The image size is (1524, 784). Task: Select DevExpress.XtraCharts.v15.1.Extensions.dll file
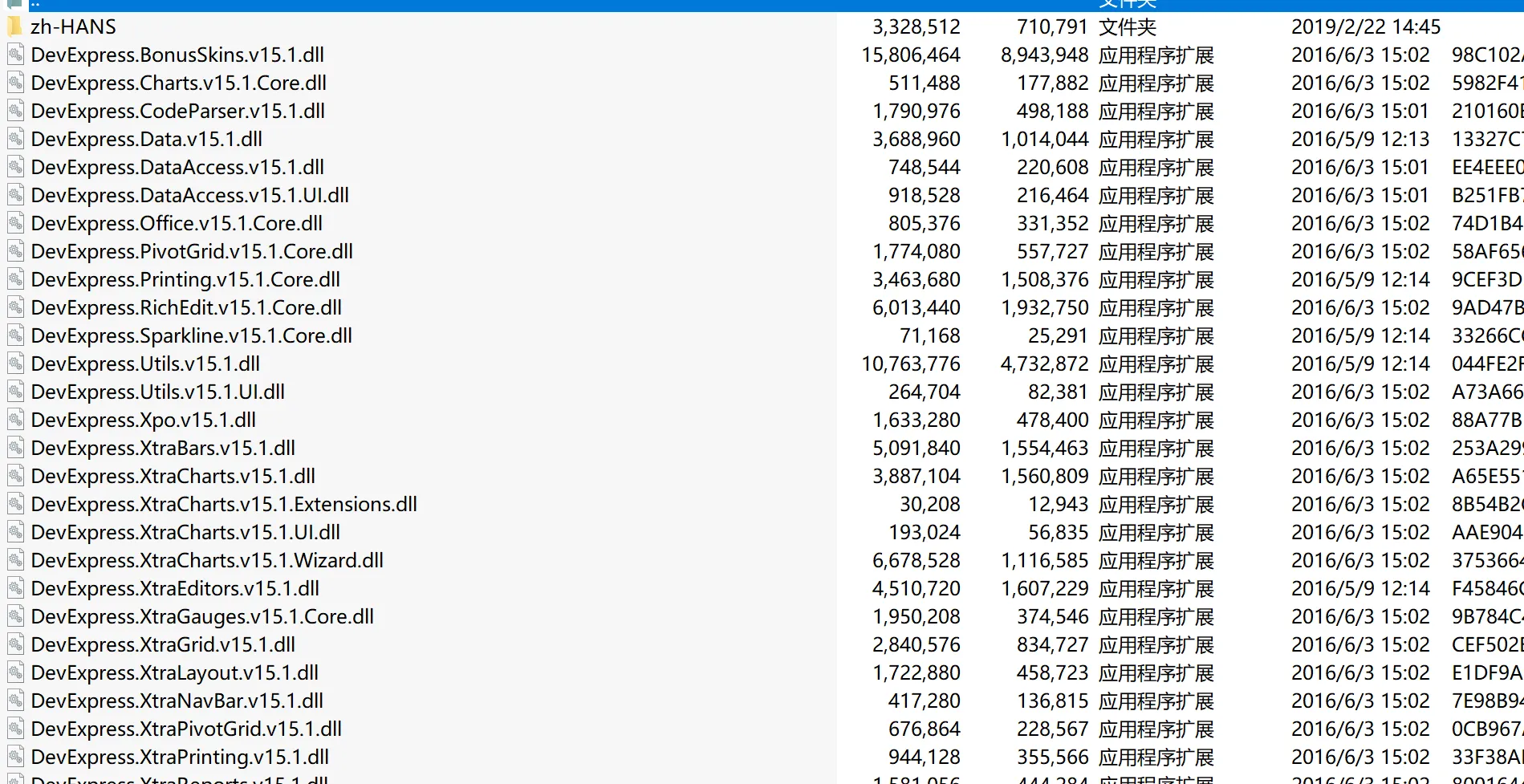224,505
